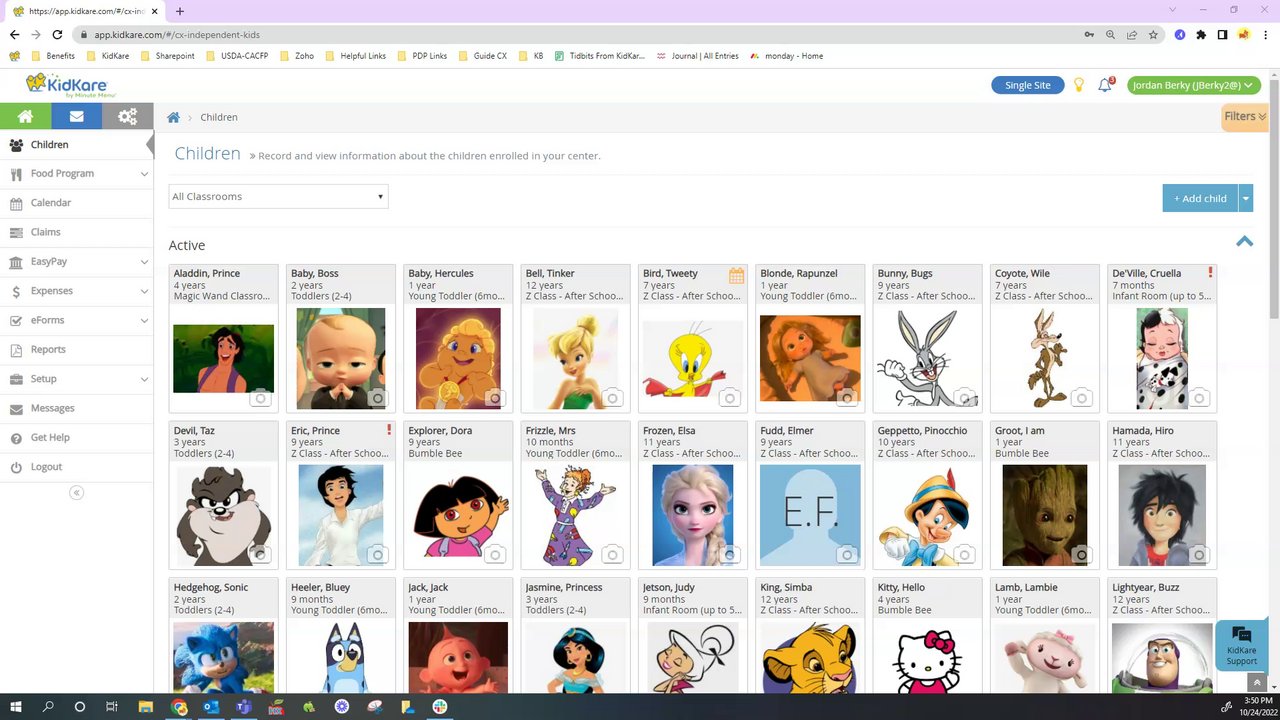Screen dimensions: 1280x720
Task: Click scroll-to-top arrow button
Action: [1257, 682]
